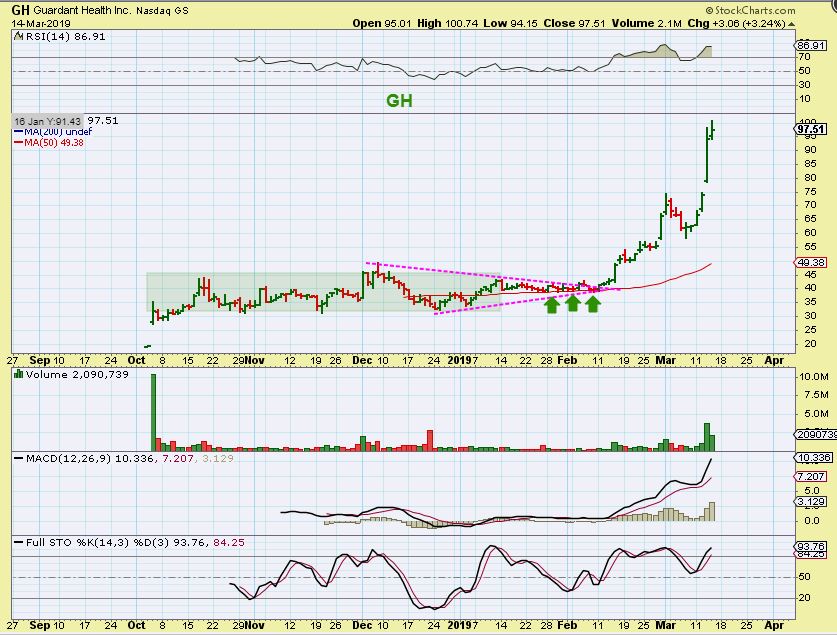Viewport: 837px width, 635px height.
Task: Click the 97.51 last price axis tag
Action: pos(810,130)
